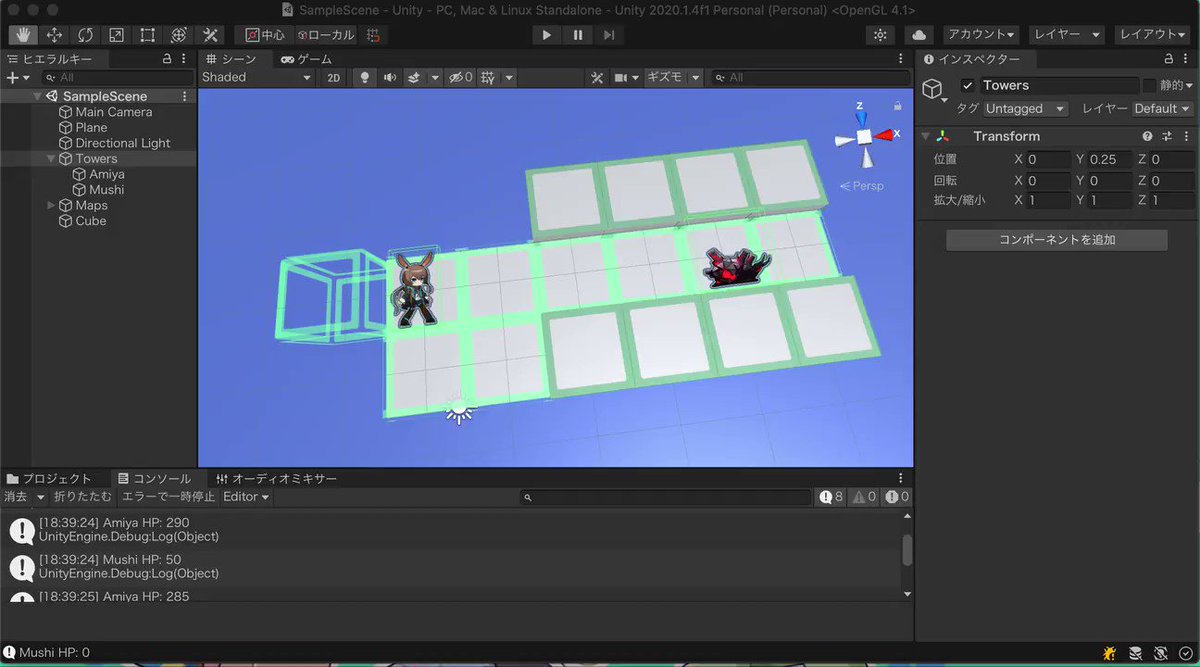Image resolution: width=1200 pixels, height=667 pixels.
Task: Open Collab services sun-shaped icon
Action: [880, 35]
